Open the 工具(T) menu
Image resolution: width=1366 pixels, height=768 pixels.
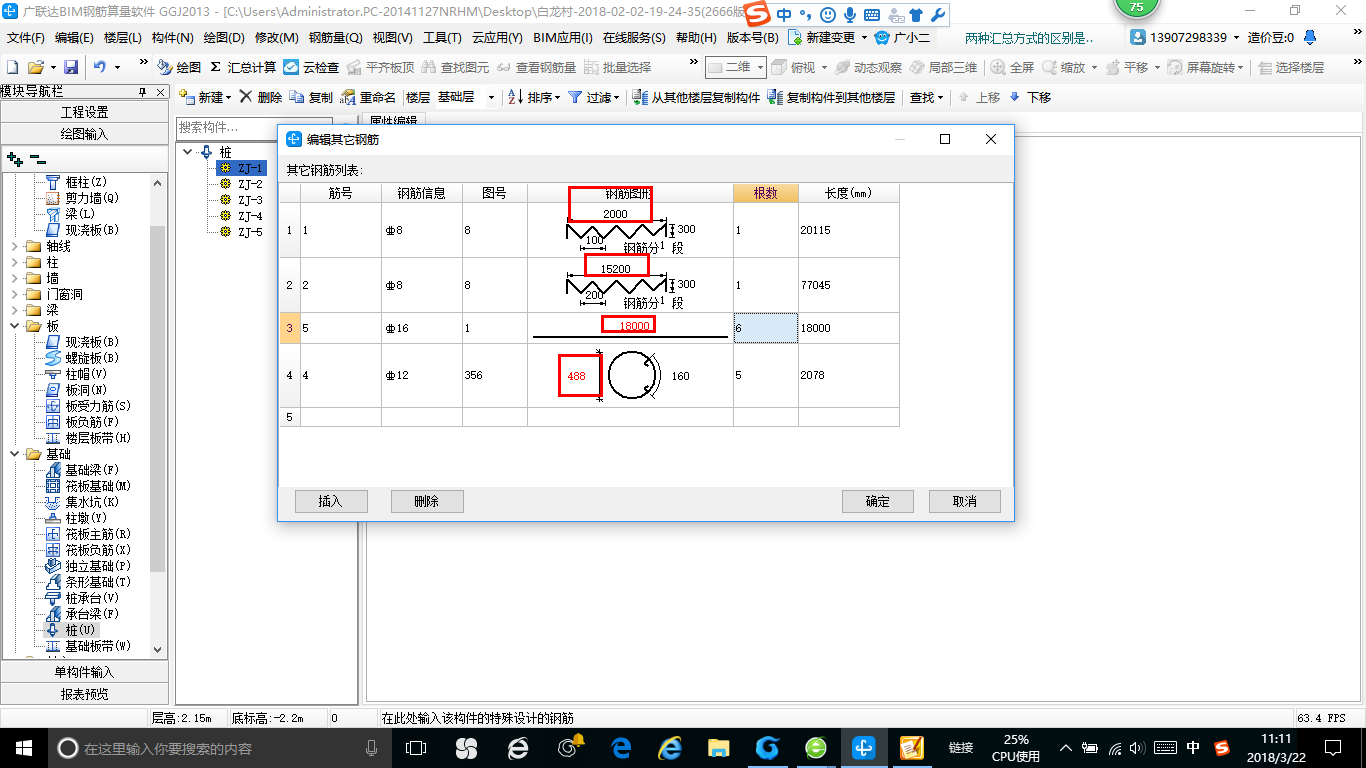click(442, 37)
